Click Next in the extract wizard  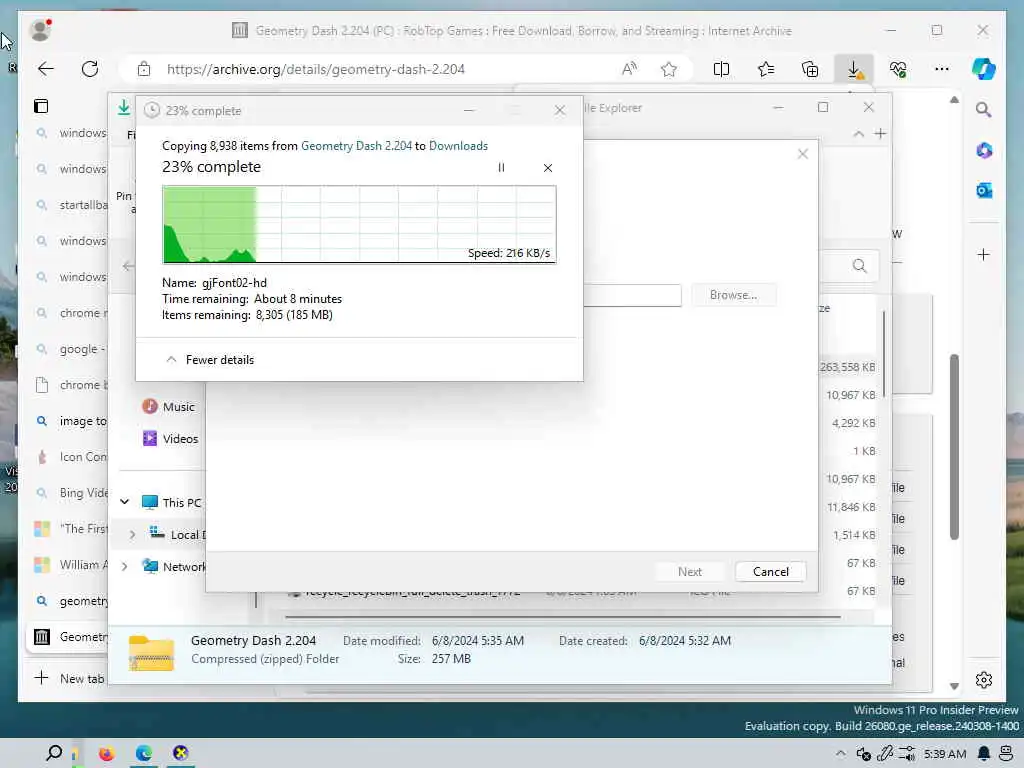click(x=690, y=571)
